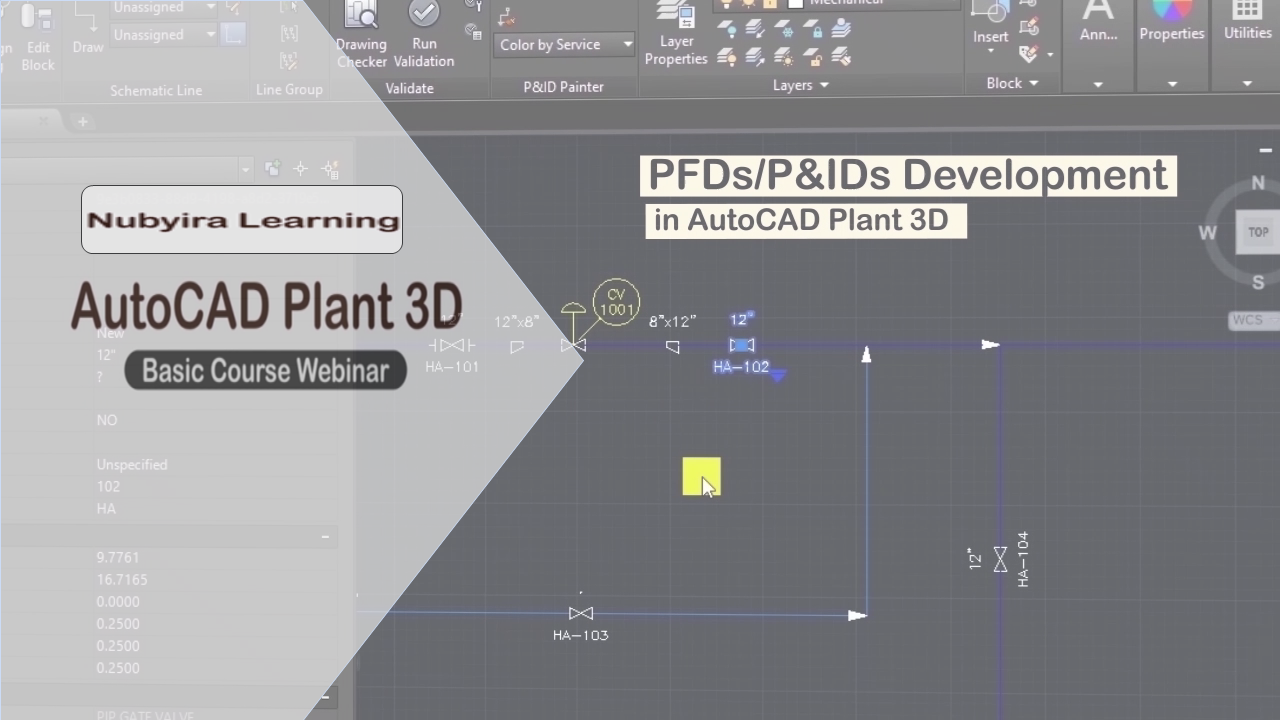
Task: Select the CV 1001 control valve bubble
Action: point(616,301)
